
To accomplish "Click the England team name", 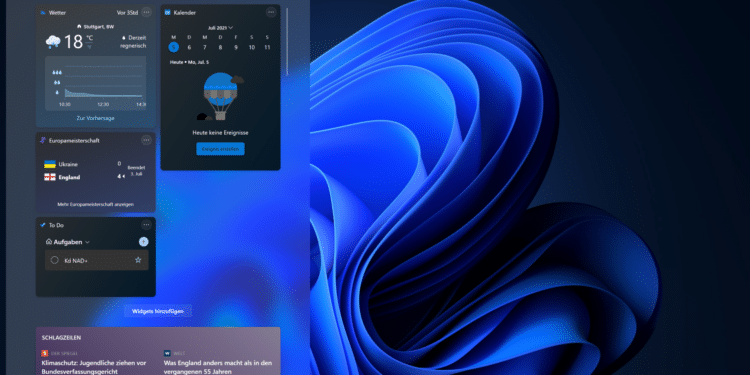I will 69,177.
